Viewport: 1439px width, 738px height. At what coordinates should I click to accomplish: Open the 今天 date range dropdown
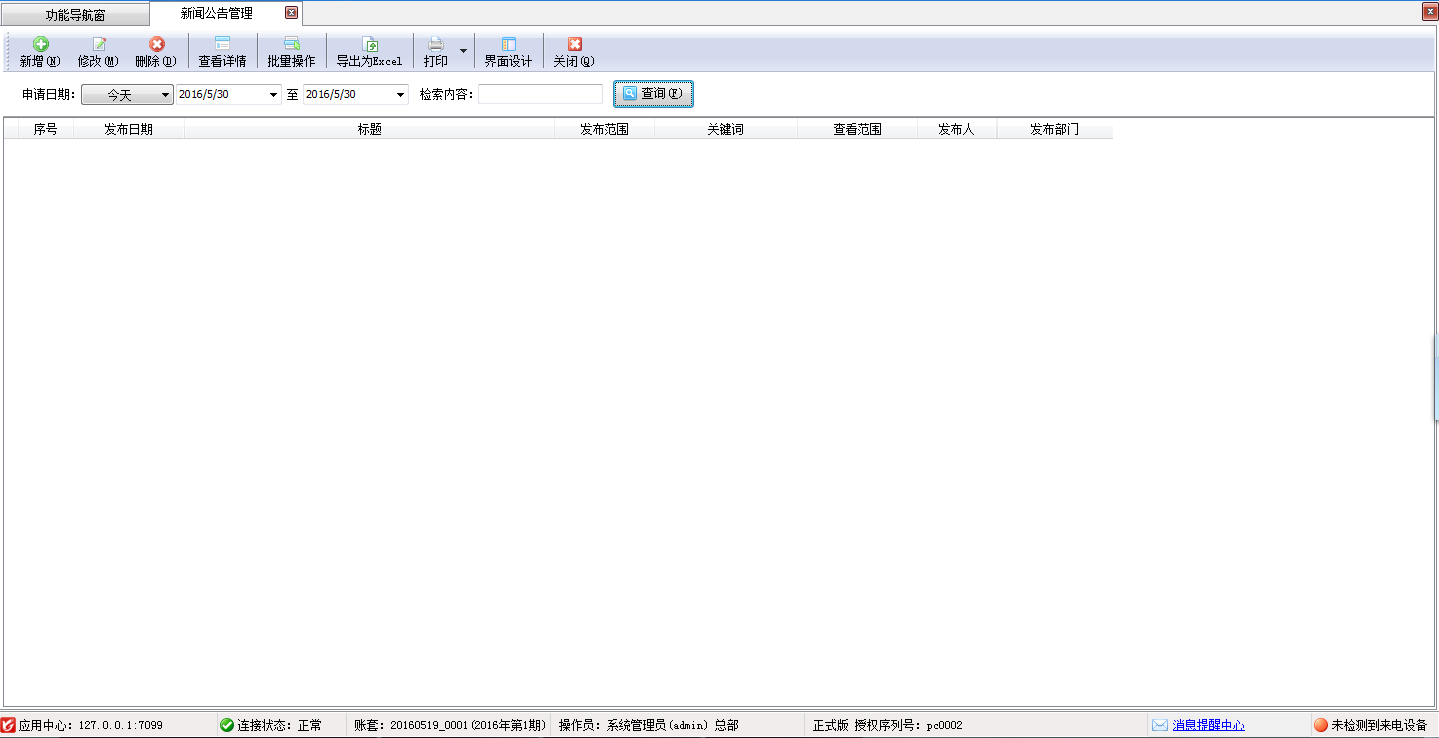127,95
